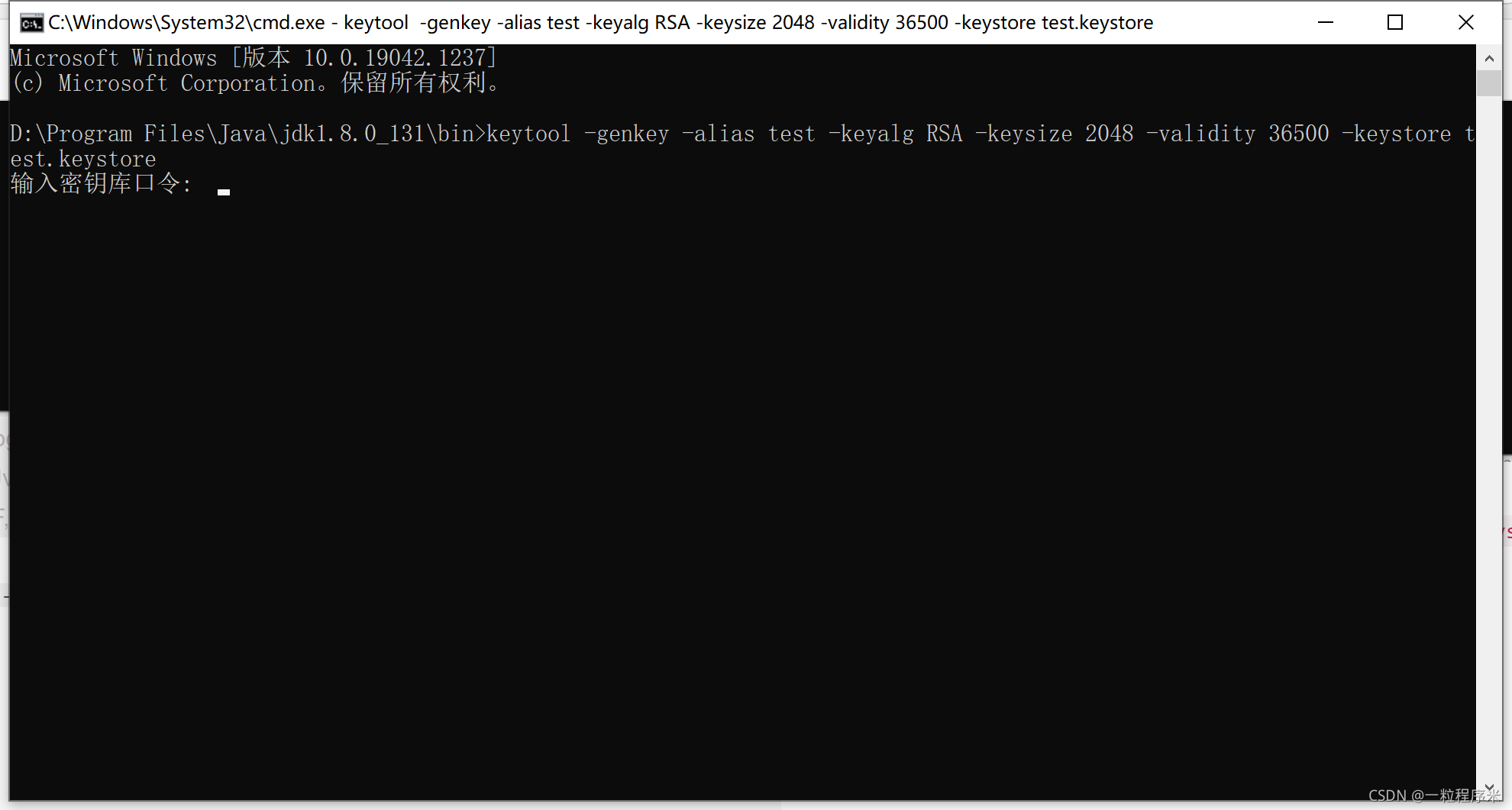Click the scrollbar up arrow
Viewport: 1512px width, 810px height.
point(1489,58)
